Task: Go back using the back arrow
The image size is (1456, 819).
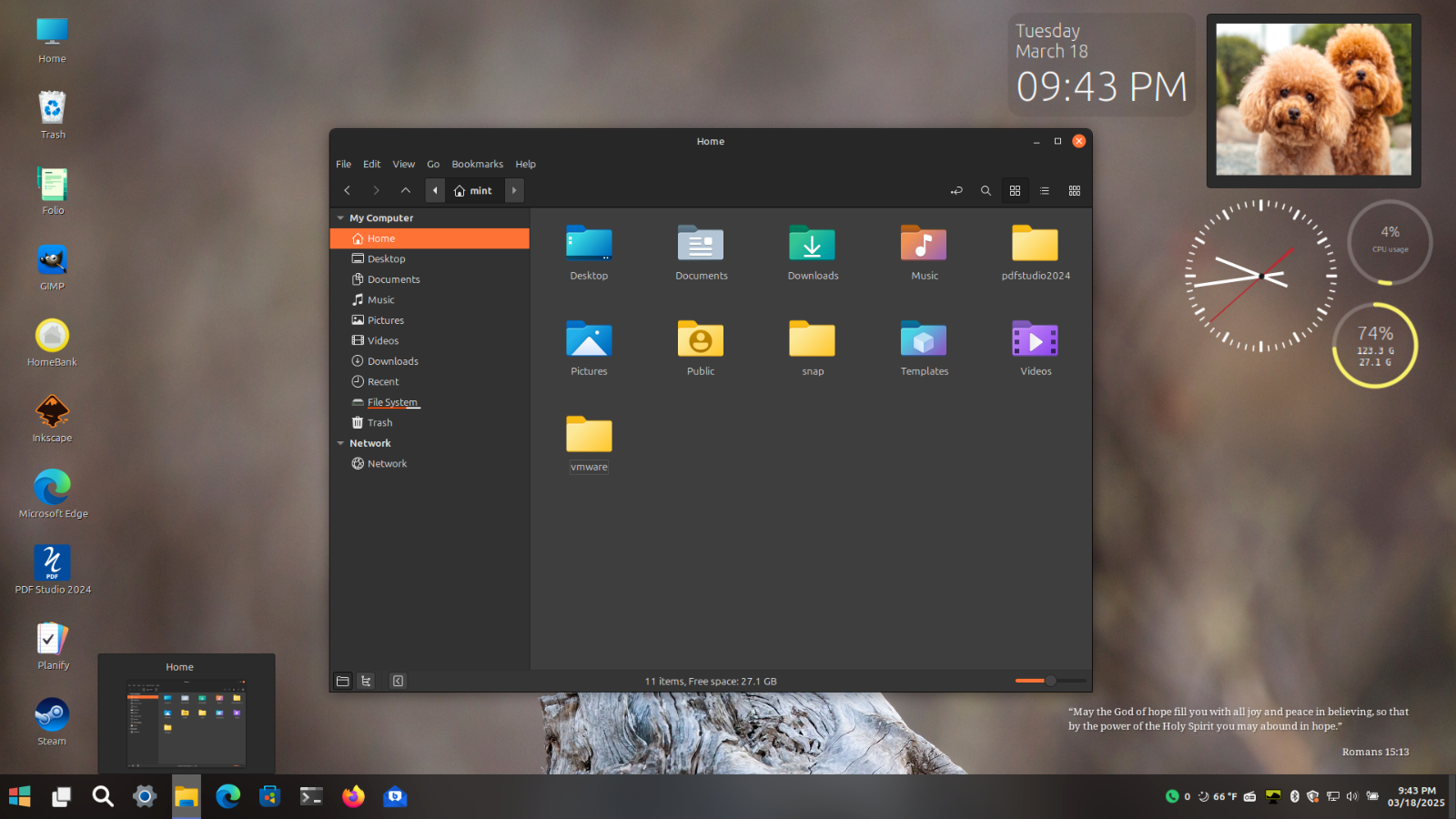Action: 347,191
